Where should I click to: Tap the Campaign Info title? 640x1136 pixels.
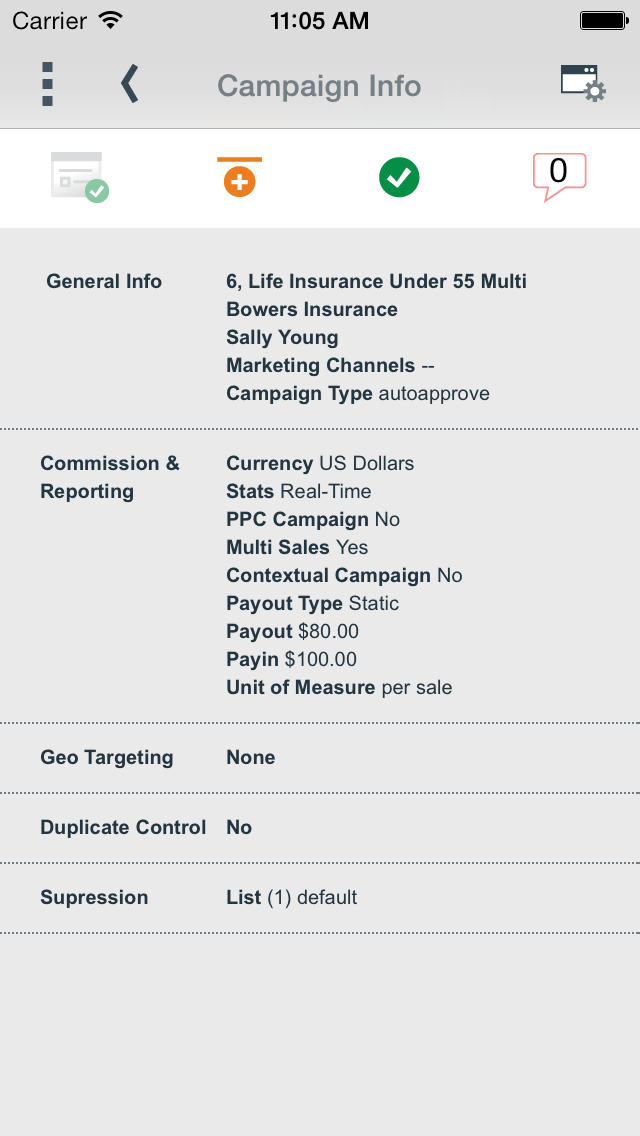319,86
